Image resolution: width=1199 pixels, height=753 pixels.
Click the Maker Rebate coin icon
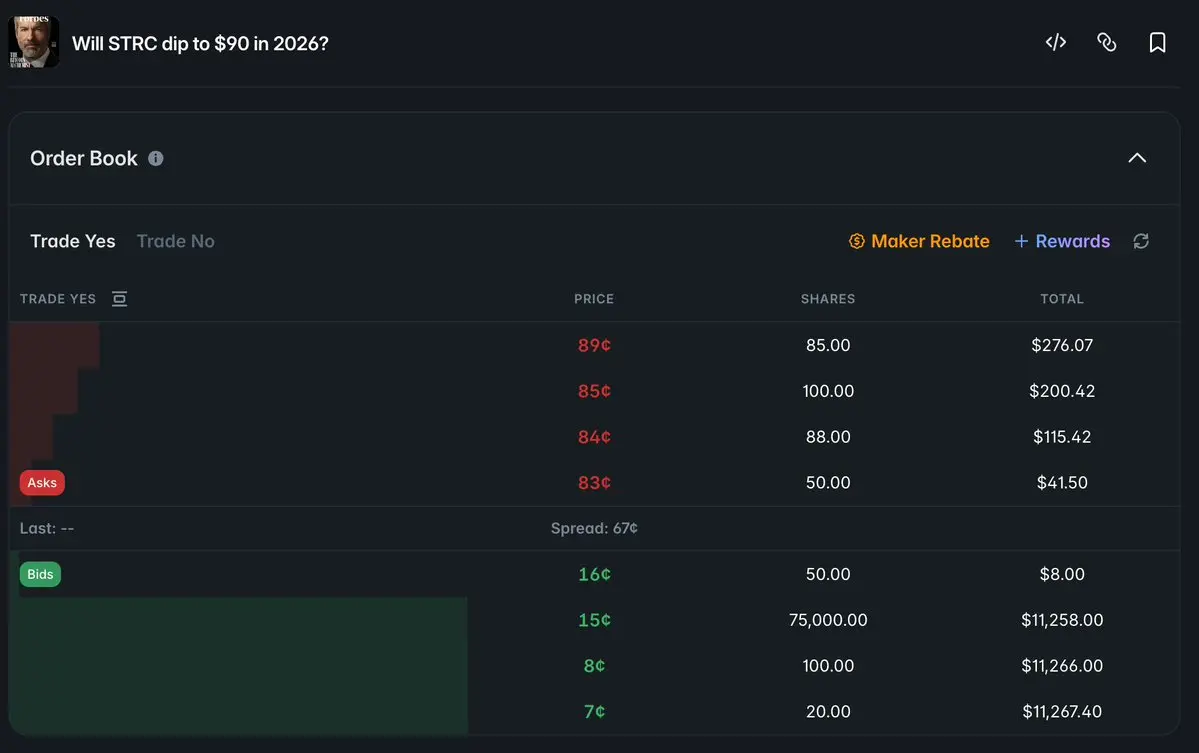coord(856,241)
